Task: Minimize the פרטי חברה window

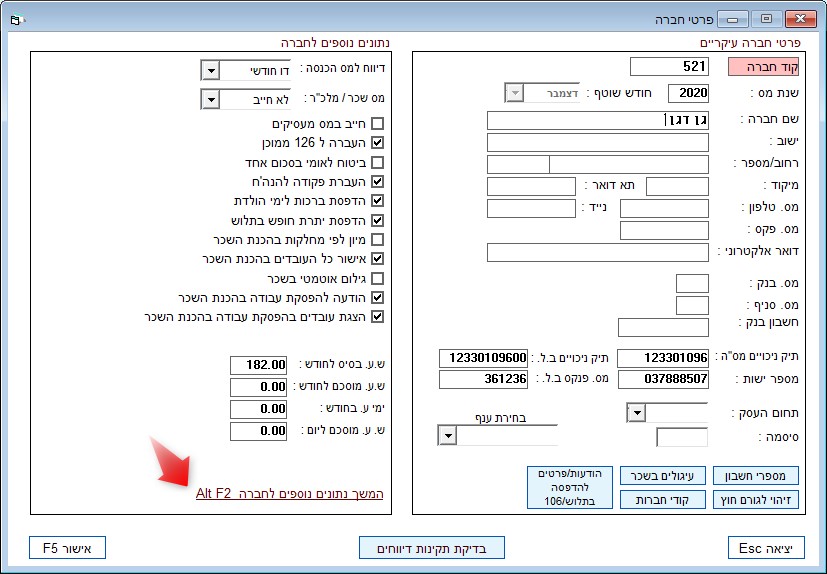Action: tap(733, 20)
